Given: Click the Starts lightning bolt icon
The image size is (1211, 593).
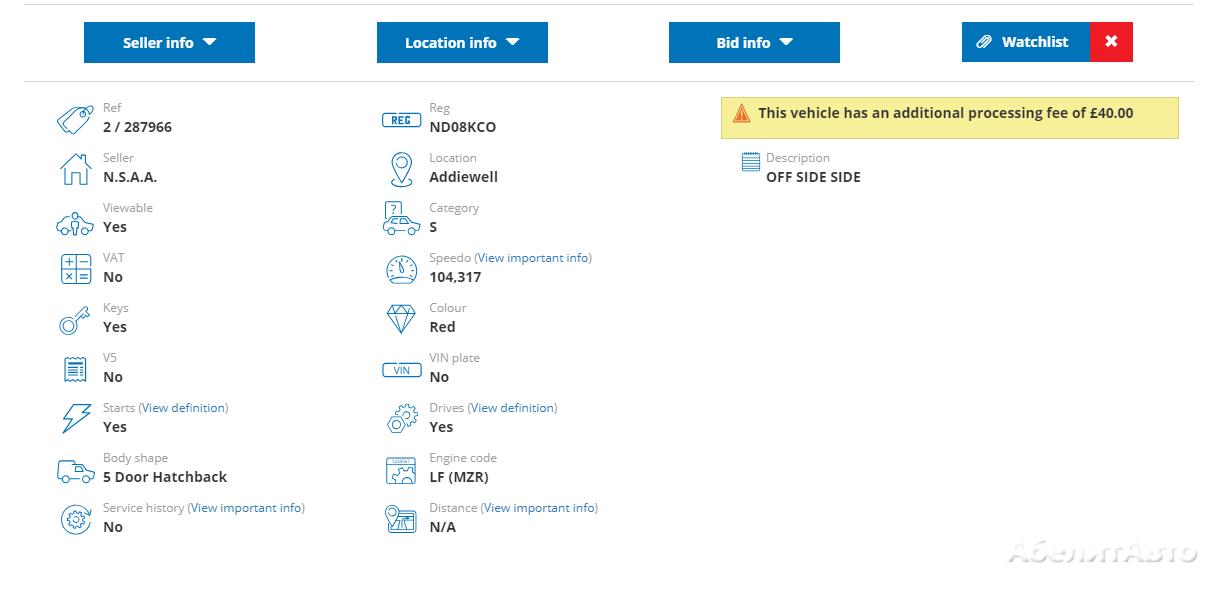Looking at the screenshot, I should click(x=75, y=419).
